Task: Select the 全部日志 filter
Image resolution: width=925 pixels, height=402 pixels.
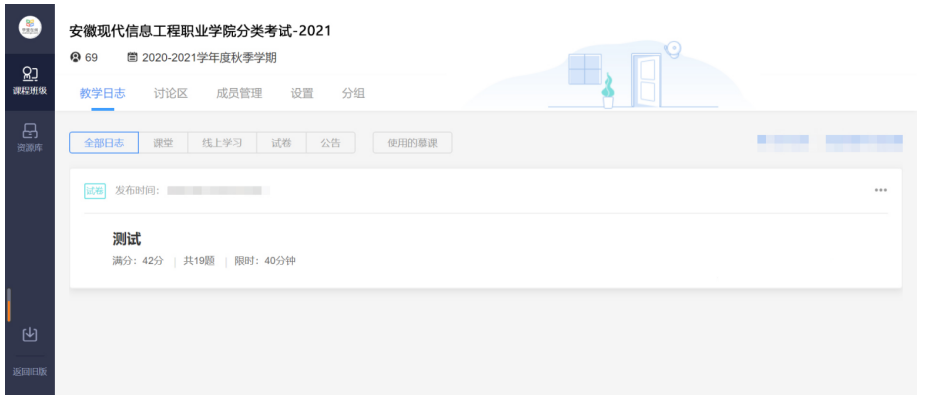Action: pyautogui.click(x=103, y=143)
